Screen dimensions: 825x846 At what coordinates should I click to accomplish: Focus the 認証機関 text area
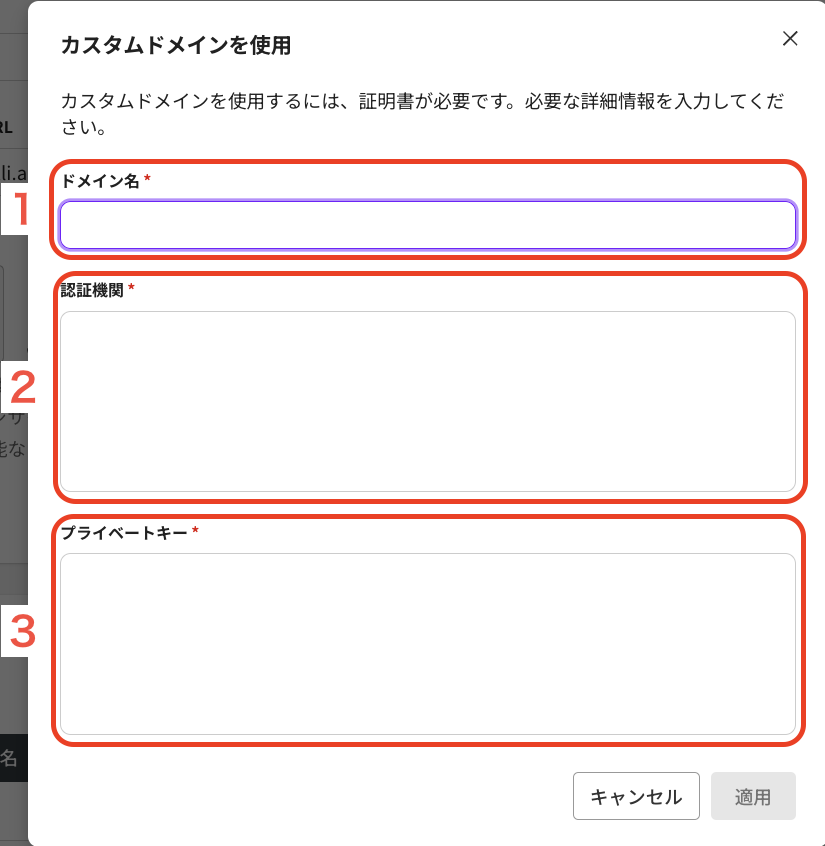coord(428,401)
